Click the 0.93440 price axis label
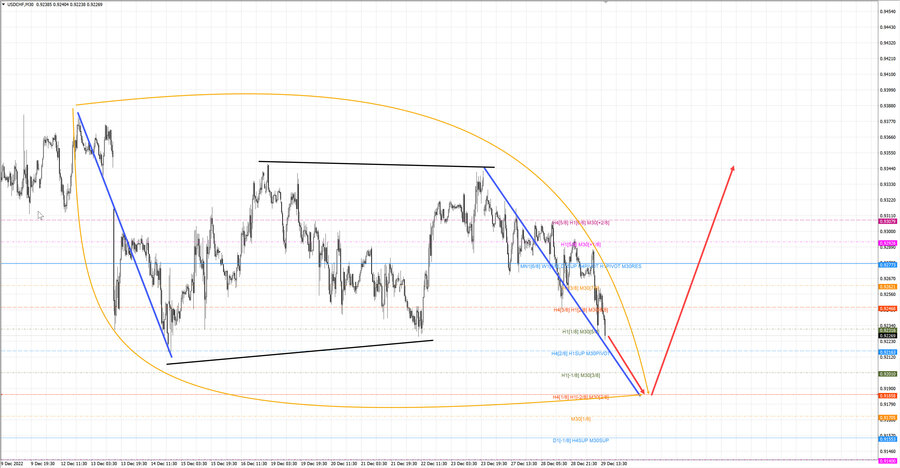Image resolution: width=900 pixels, height=468 pixels. click(x=889, y=168)
